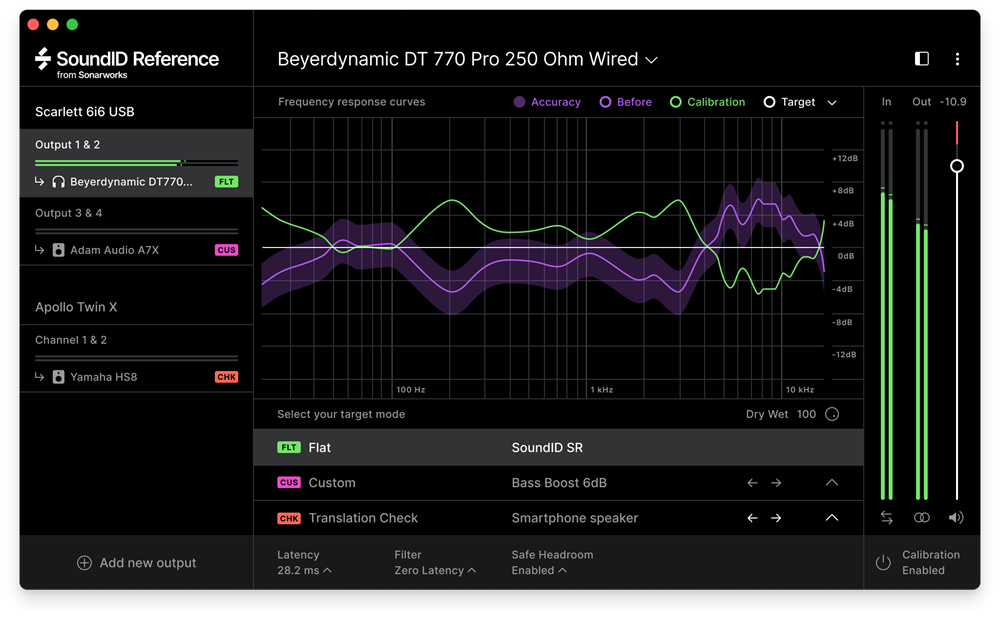
Task: Expand the Translation Check chevron
Action: tap(832, 518)
